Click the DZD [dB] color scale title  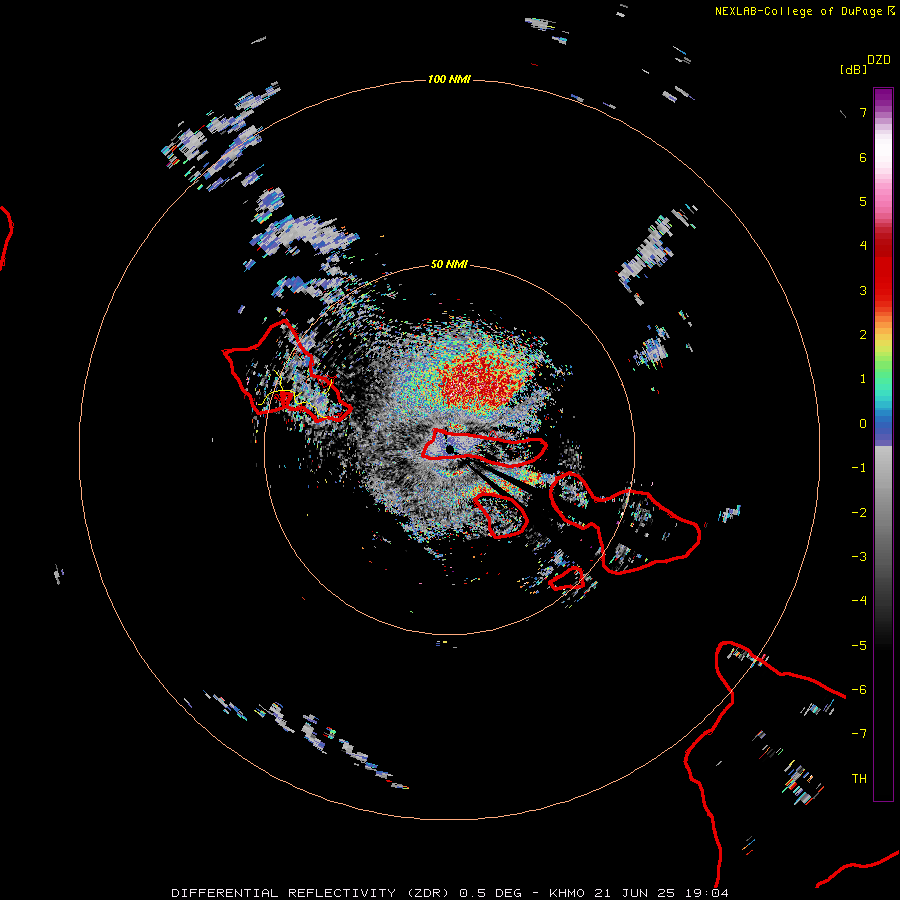point(866,64)
